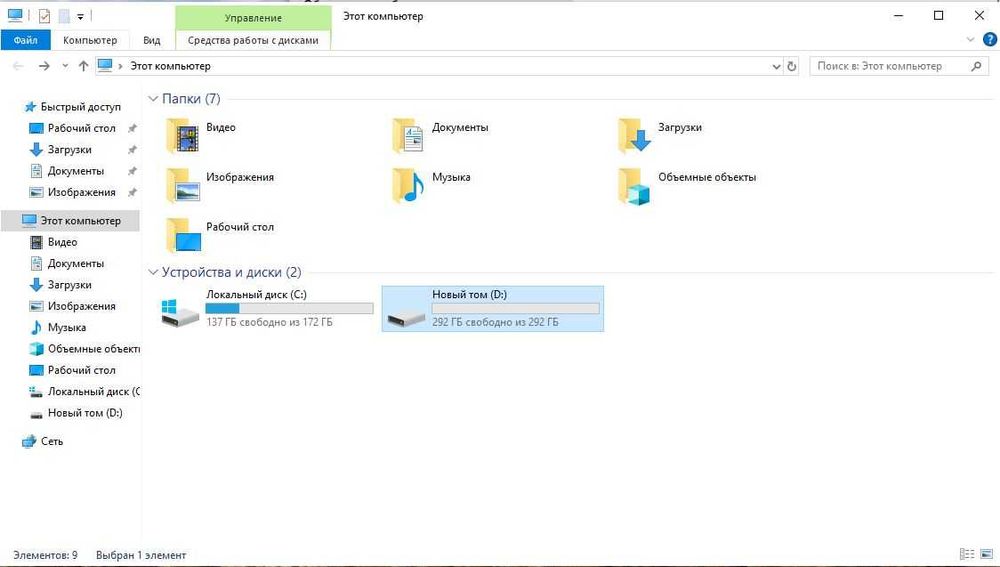Click the help question mark icon
Screen dimensions: 1000x567
tap(990, 40)
